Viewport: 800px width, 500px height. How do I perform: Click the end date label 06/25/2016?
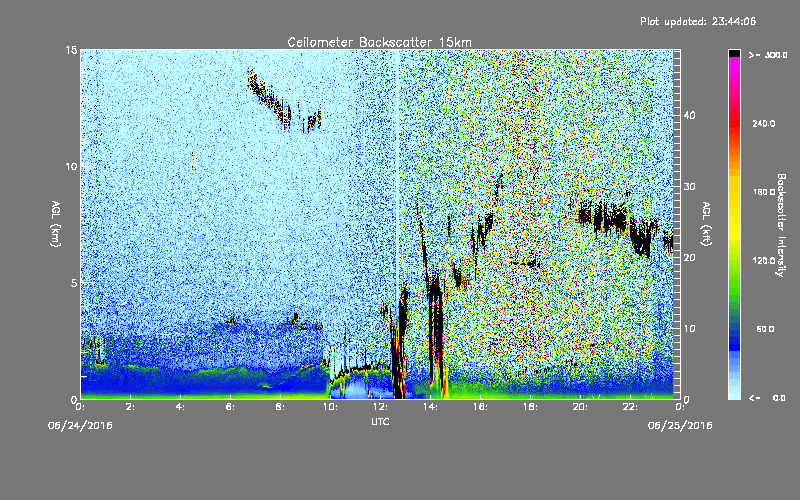[x=680, y=426]
